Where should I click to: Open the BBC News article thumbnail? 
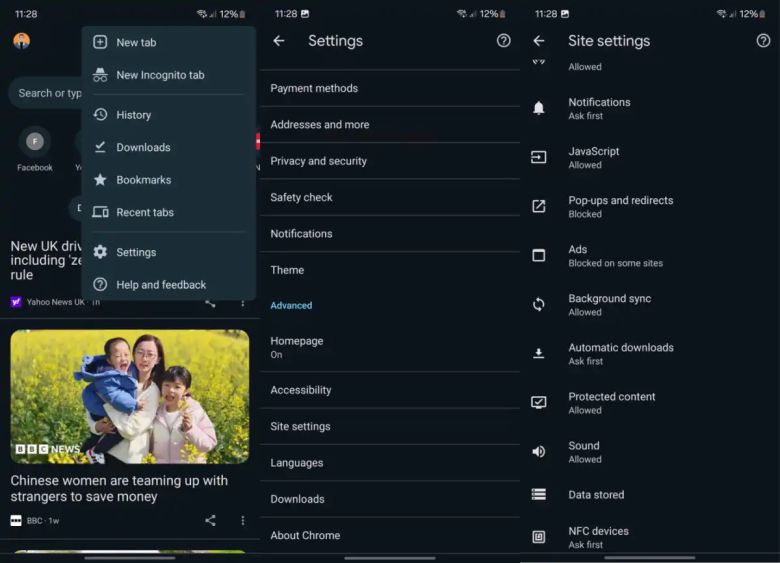pos(130,397)
